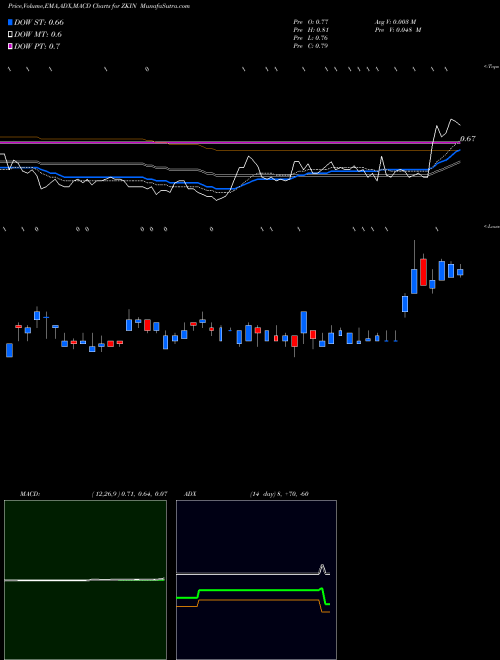
Task: Select the 'DOW ST: 0.66' legend text
Action: [39, 22]
